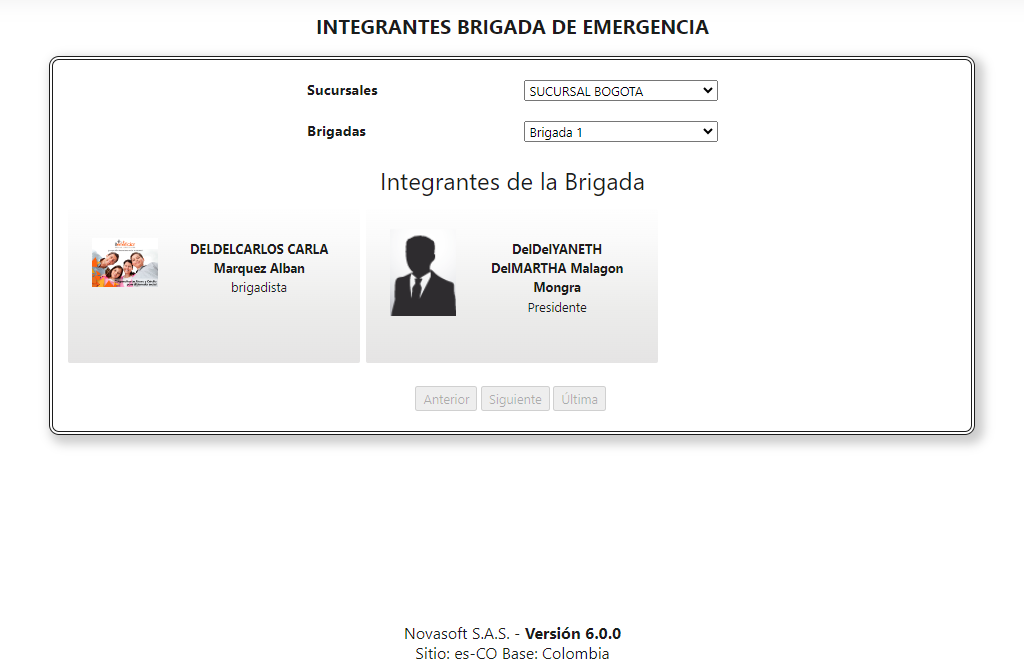
Task: Click the Integrantes de la Brigada heading
Action: (x=512, y=182)
